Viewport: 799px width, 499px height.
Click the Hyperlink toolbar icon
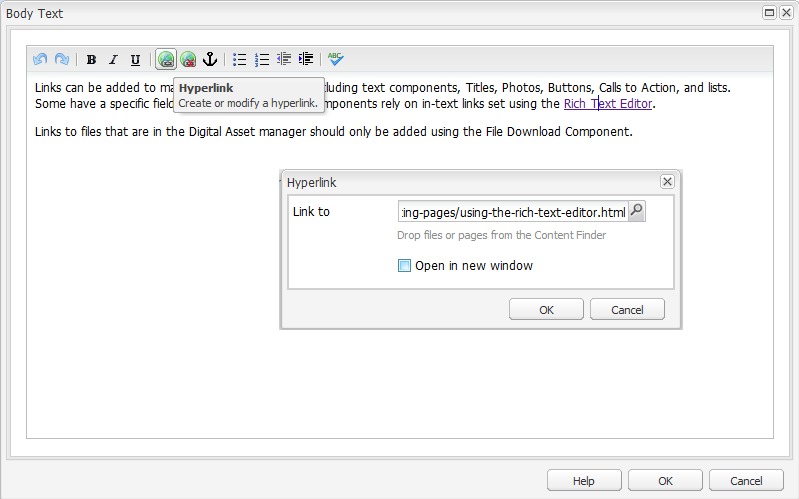coord(166,60)
